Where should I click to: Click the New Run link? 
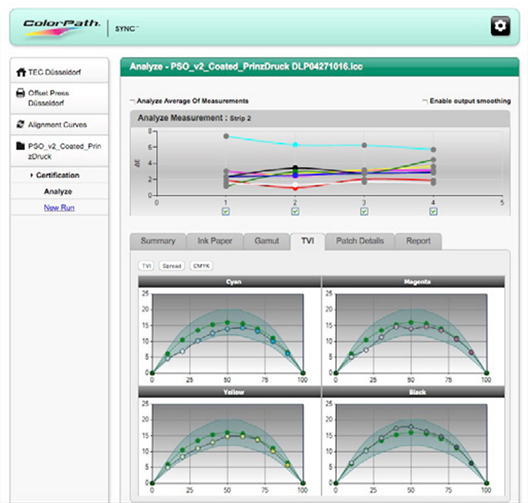point(59,208)
